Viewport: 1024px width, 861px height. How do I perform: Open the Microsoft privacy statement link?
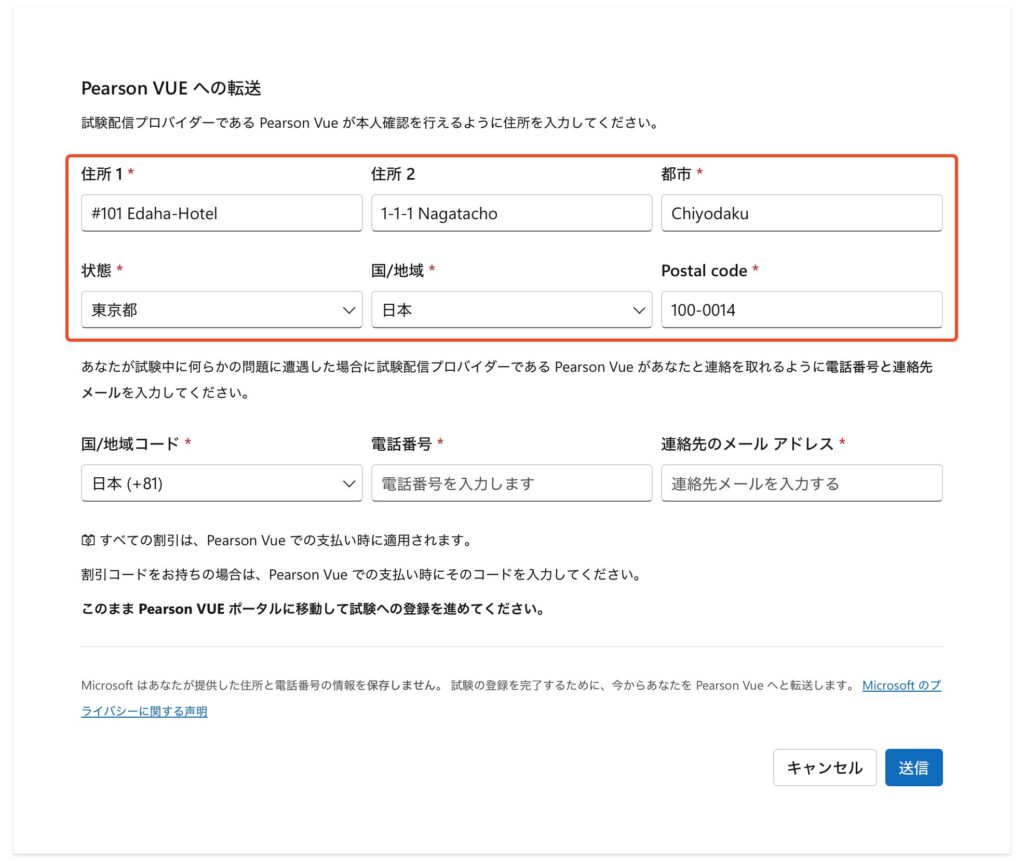pos(901,685)
